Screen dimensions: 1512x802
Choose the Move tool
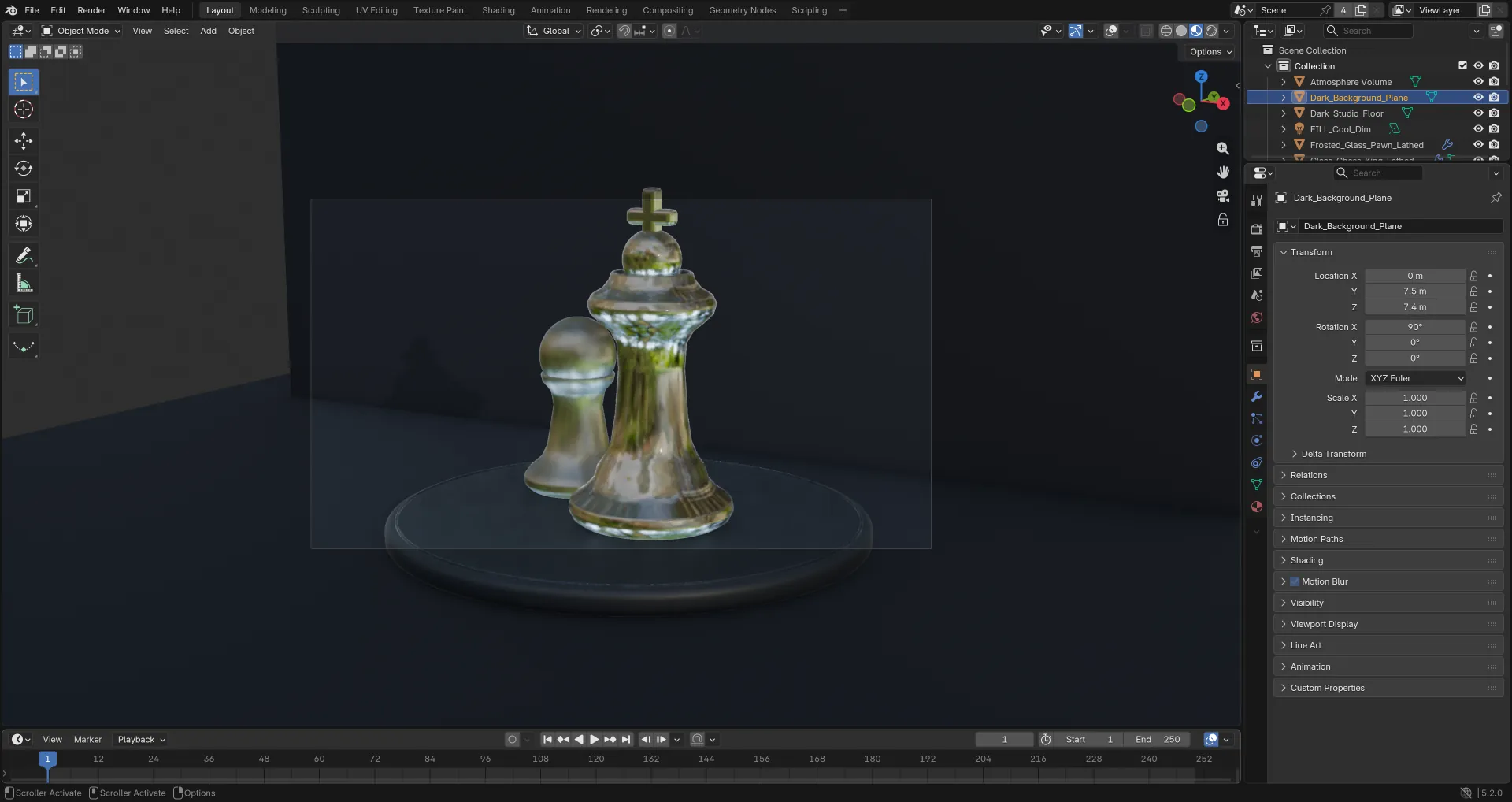pos(24,141)
